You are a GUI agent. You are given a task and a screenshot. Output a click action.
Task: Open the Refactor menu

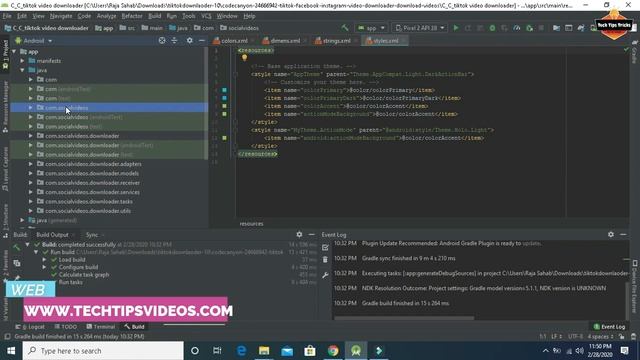132,16
